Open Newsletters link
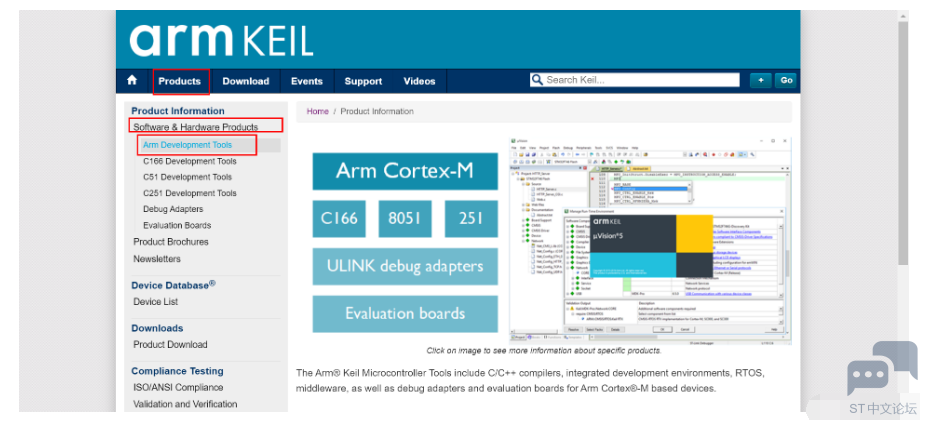The height and width of the screenshot is (424, 926). [x=156, y=259]
